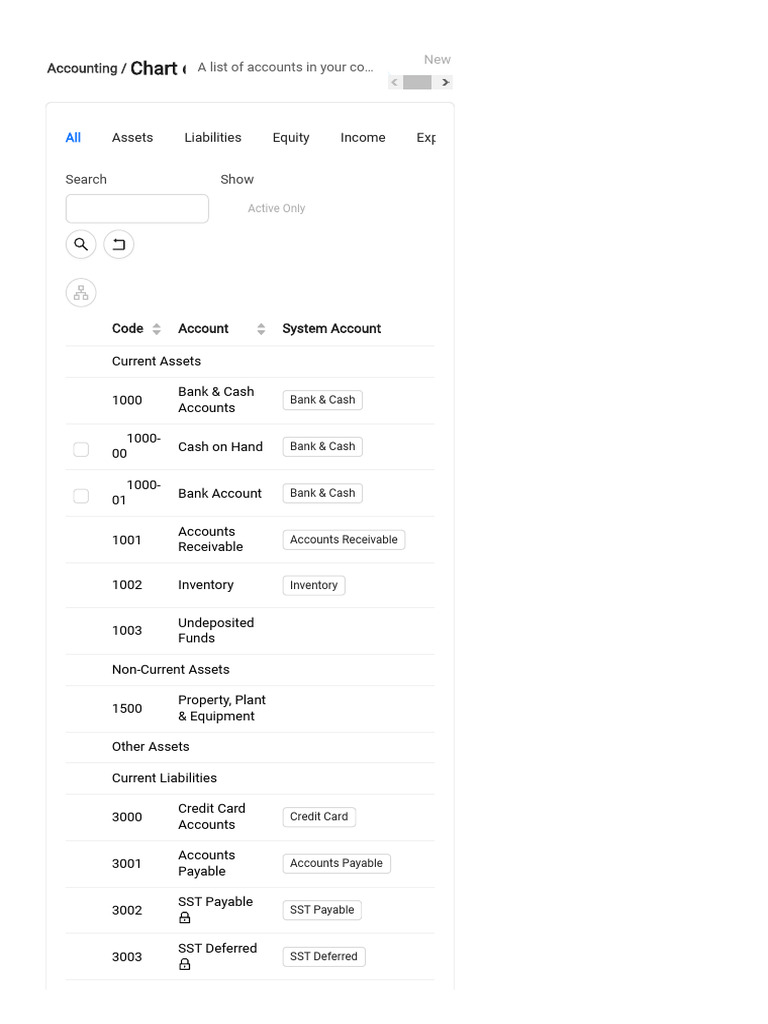Open the Active Only show dropdown
768x1024 pixels.
click(277, 209)
